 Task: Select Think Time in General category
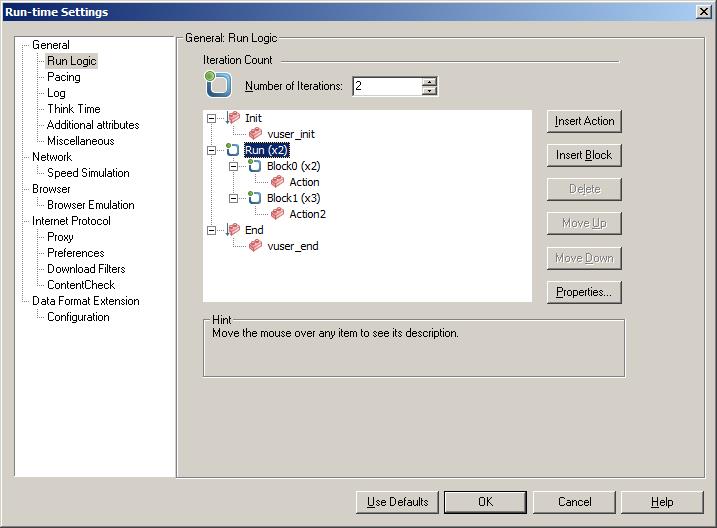pyautogui.click(x=73, y=109)
